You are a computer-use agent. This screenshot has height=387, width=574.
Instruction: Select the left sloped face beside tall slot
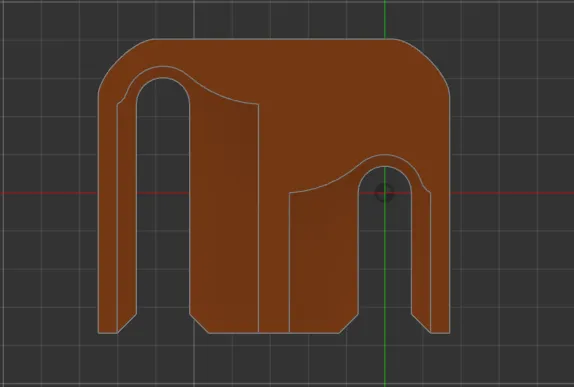[223, 212]
